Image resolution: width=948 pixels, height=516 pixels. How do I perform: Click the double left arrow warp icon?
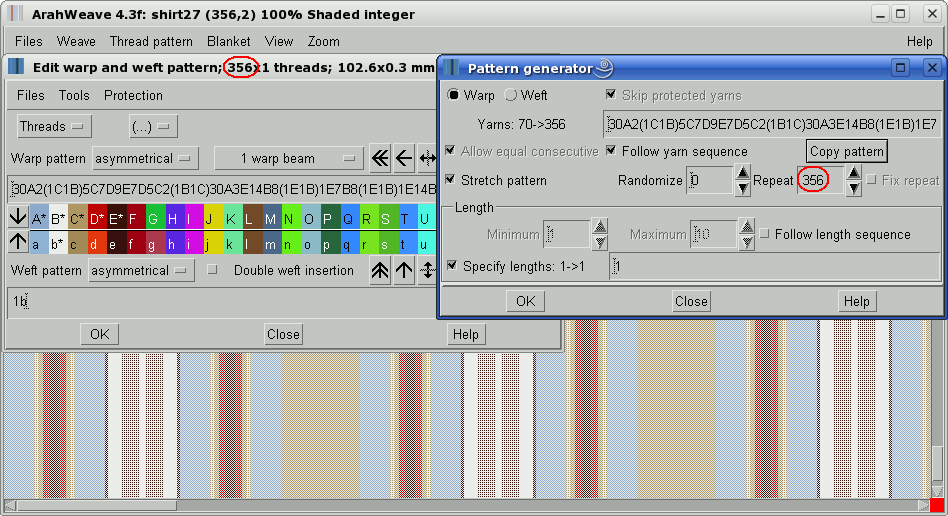coord(380,158)
